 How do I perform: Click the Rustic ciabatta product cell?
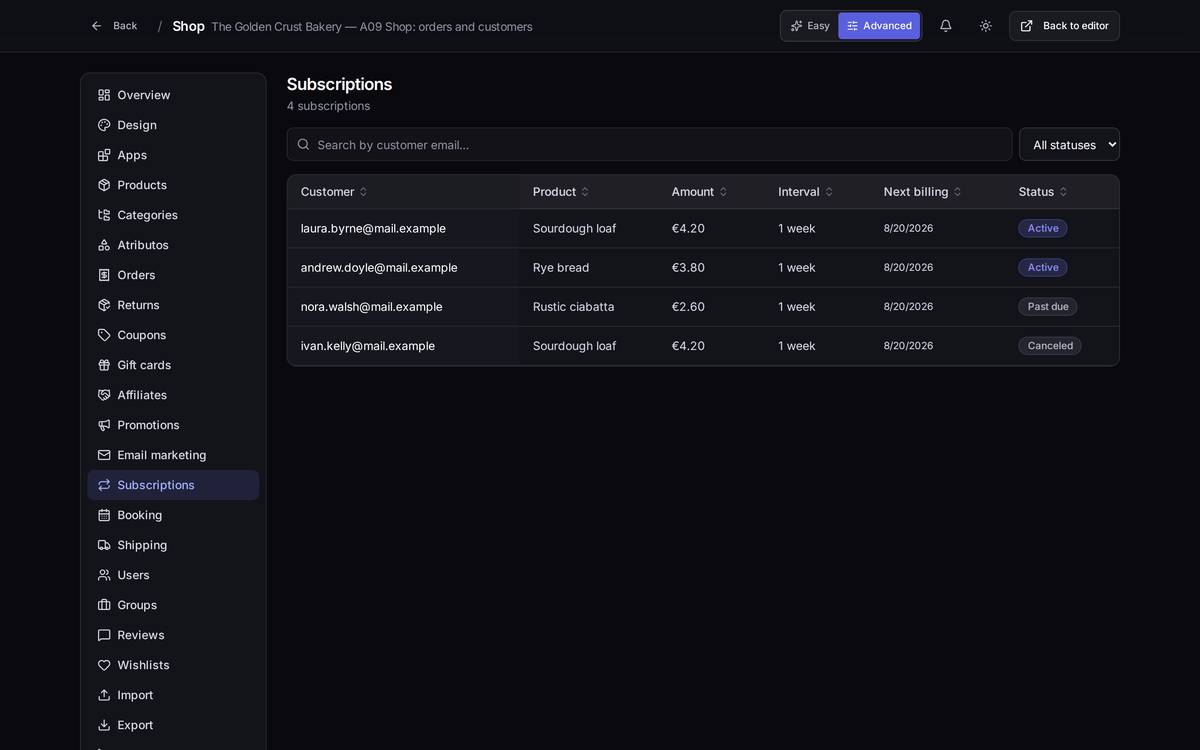point(574,307)
